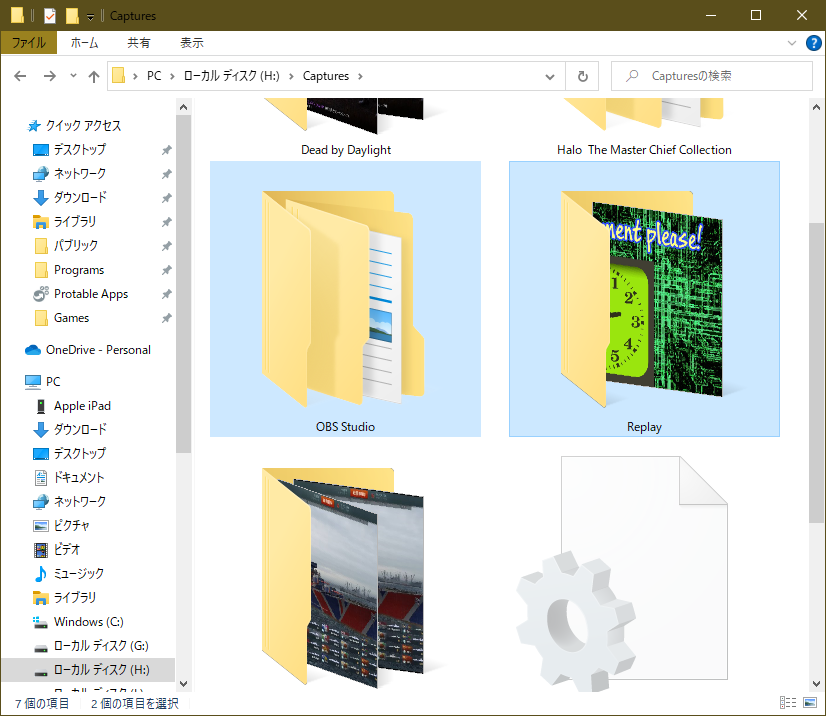Open Apple iPad under PC

pos(82,406)
